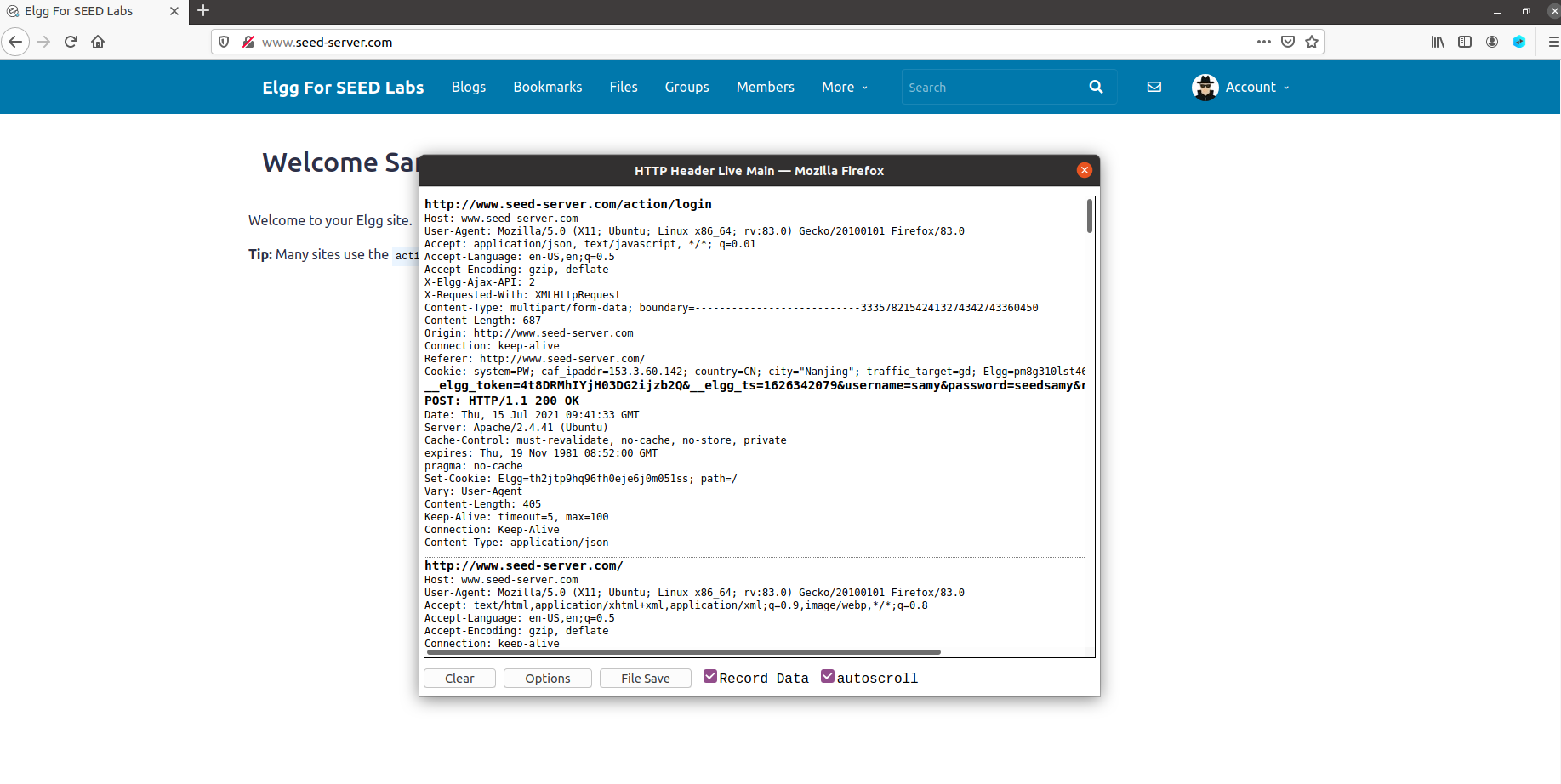
Task: Minimize the Firefox window
Action: coord(1497,11)
